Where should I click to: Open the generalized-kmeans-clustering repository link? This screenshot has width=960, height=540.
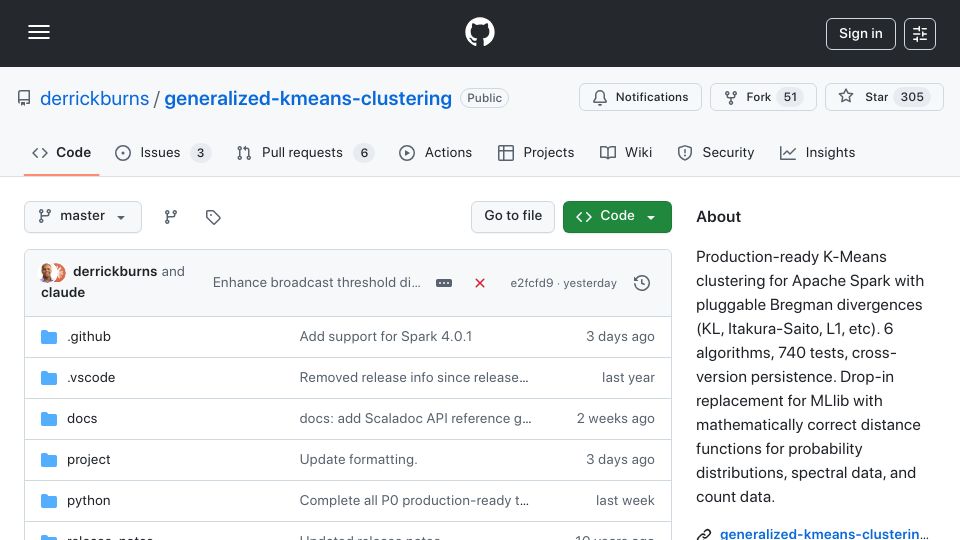click(x=308, y=98)
